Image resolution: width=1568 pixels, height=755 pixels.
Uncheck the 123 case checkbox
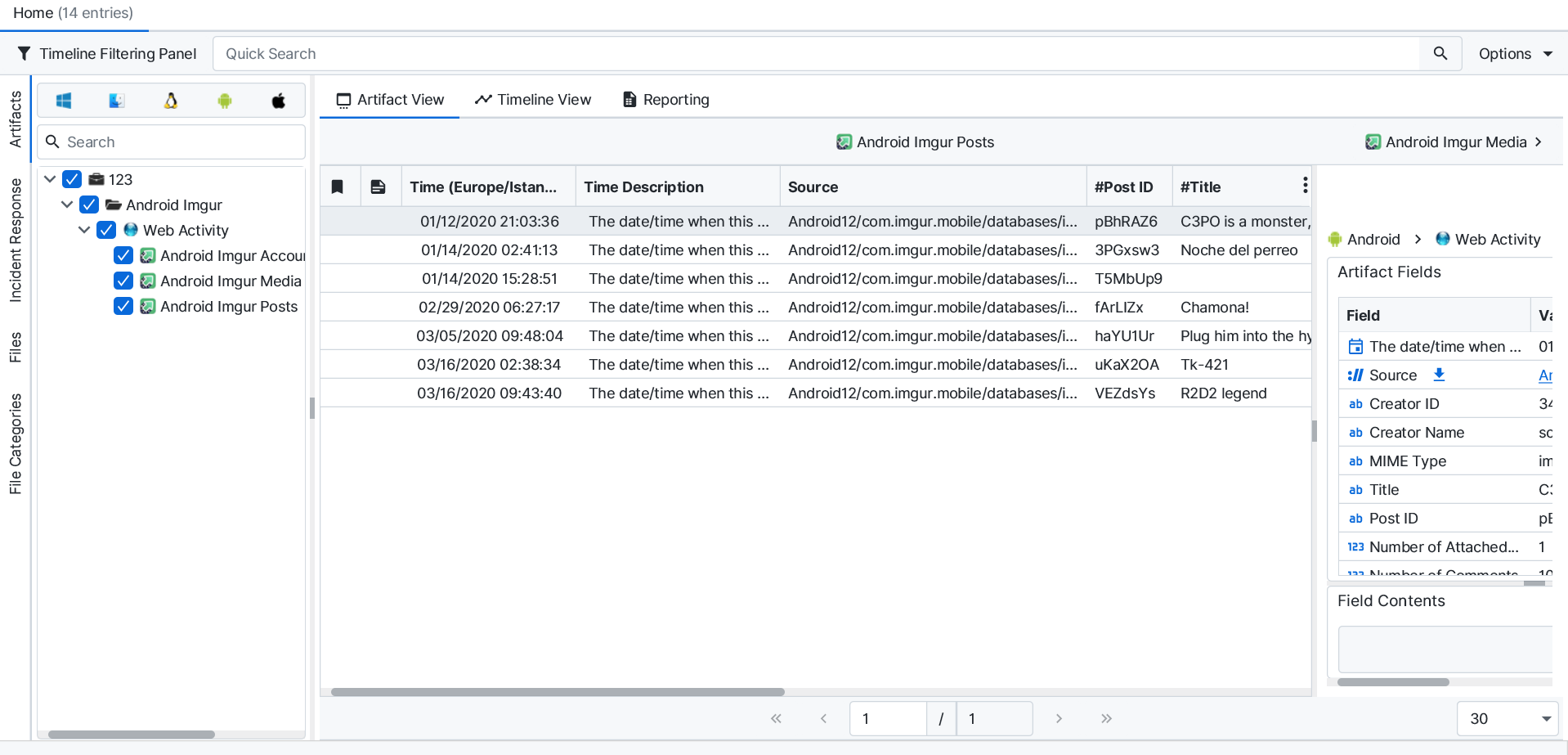72,179
